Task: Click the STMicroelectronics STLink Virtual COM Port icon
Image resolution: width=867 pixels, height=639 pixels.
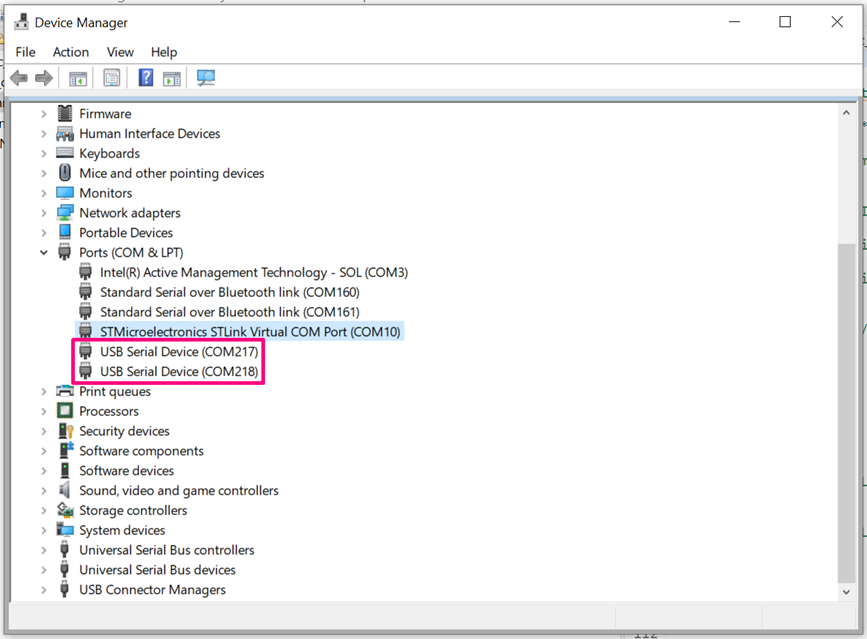Action: point(86,331)
